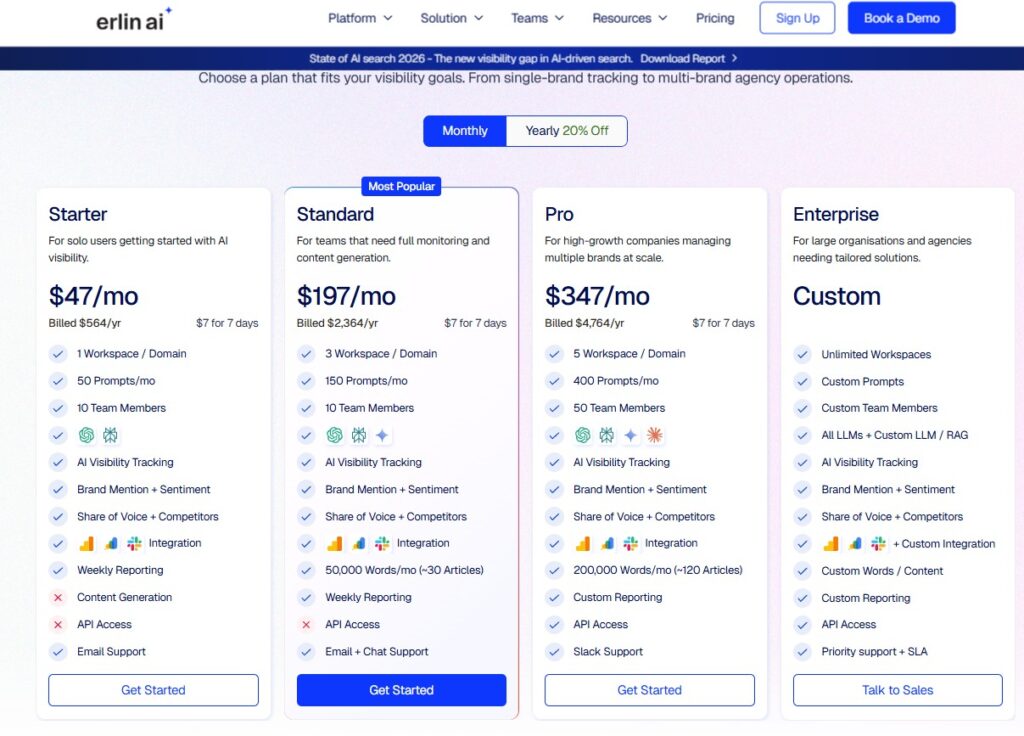Click Google Analytics icon in Pro plan
Image resolution: width=1024 pixels, height=736 pixels.
[583, 543]
